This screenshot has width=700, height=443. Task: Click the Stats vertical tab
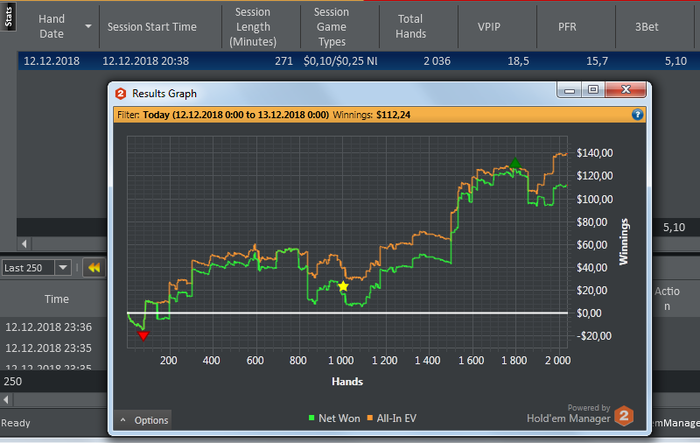click(8, 17)
